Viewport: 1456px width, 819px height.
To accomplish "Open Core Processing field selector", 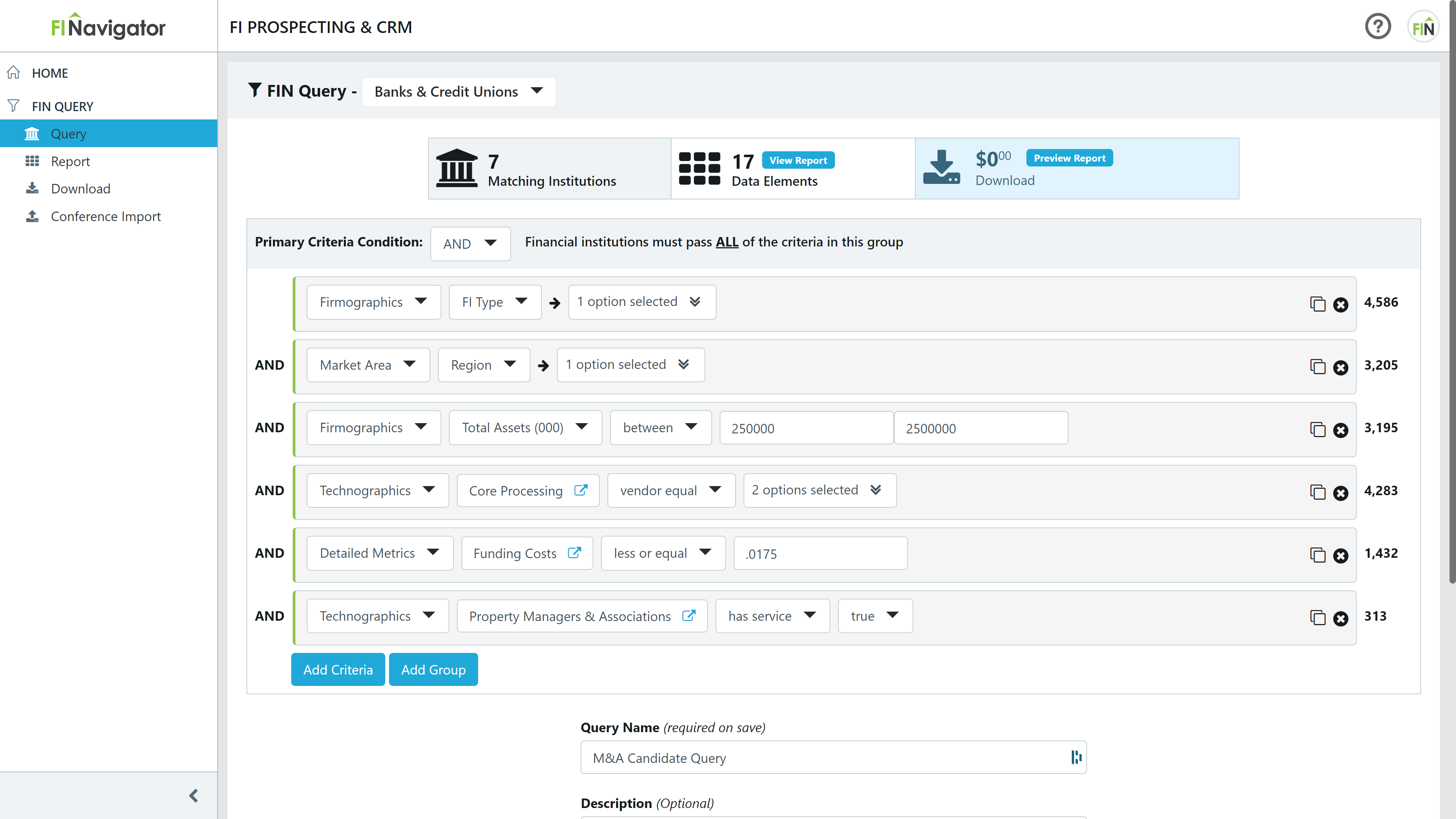I will point(528,490).
